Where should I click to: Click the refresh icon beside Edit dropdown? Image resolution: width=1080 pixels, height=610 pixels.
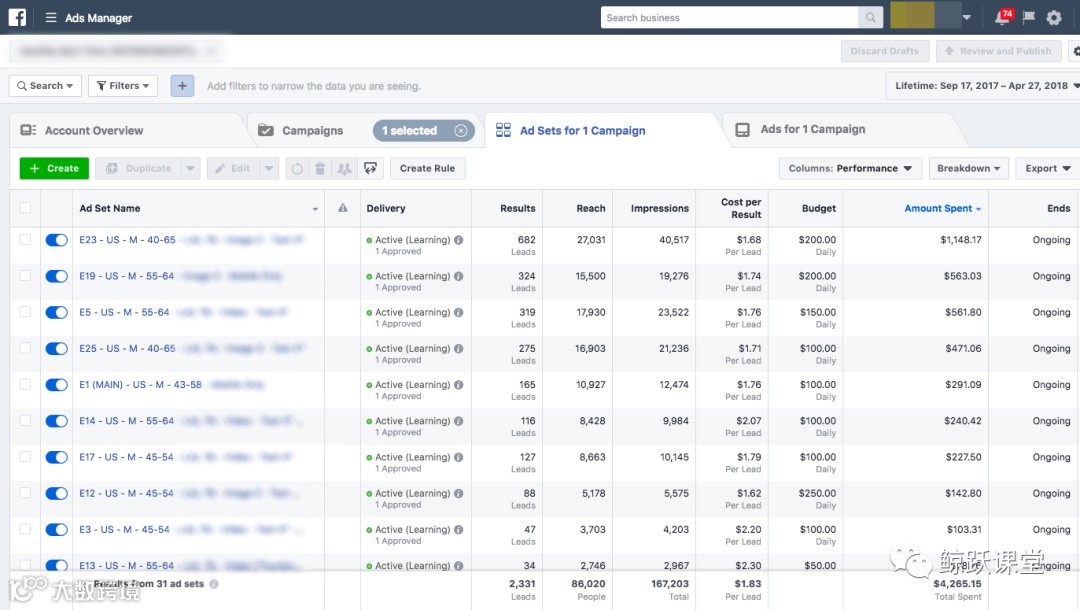tap(297, 168)
